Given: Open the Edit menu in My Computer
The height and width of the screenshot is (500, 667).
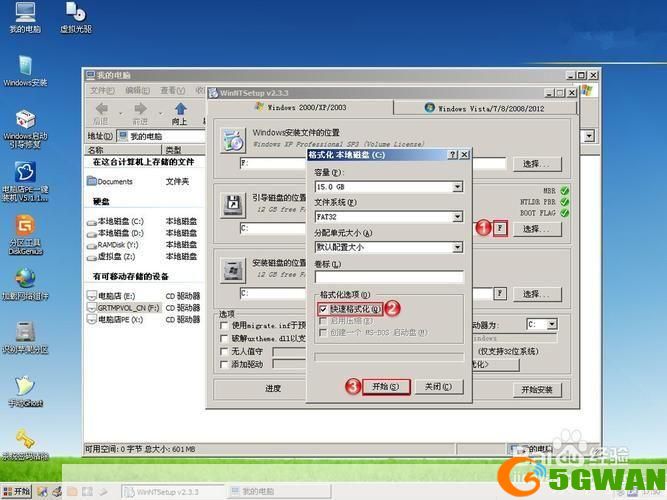Looking at the screenshot, I should point(137,91).
